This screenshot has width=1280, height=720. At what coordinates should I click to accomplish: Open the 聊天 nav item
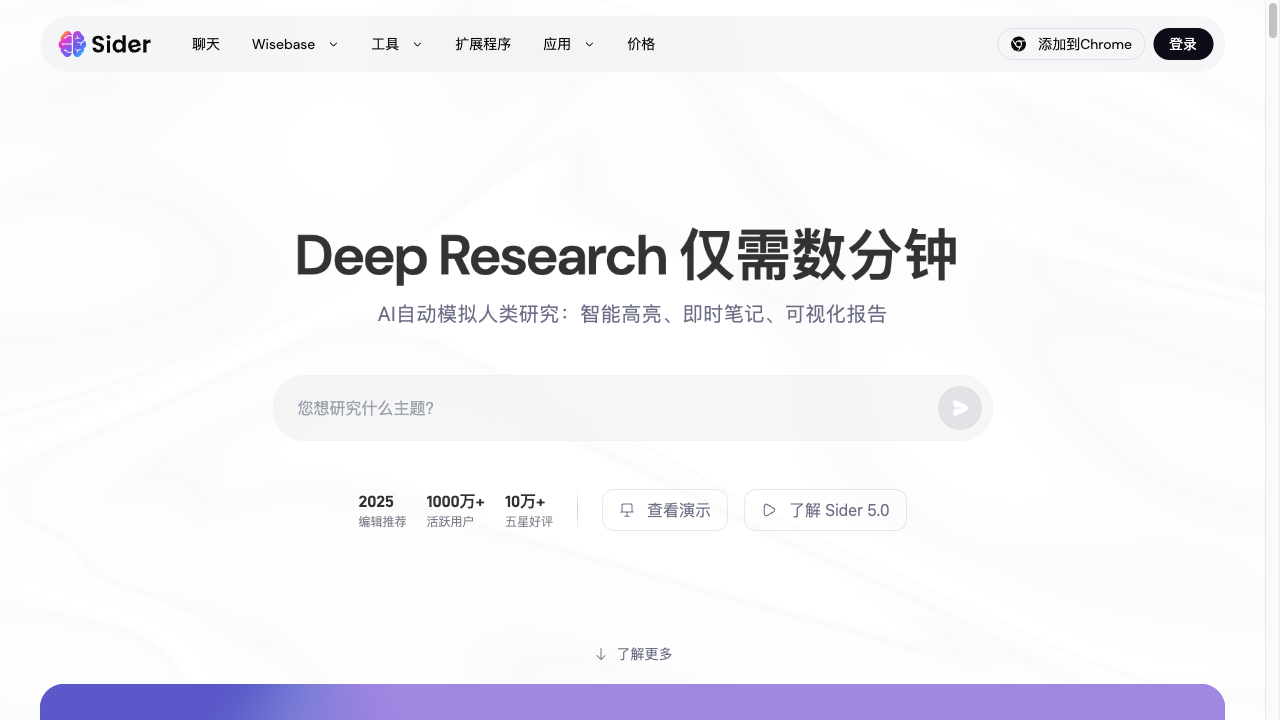[x=206, y=44]
